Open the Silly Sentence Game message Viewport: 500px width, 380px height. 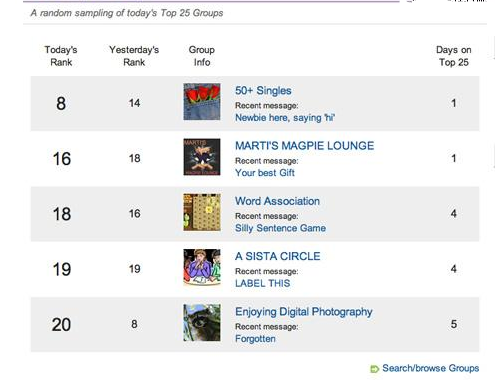[280, 228]
